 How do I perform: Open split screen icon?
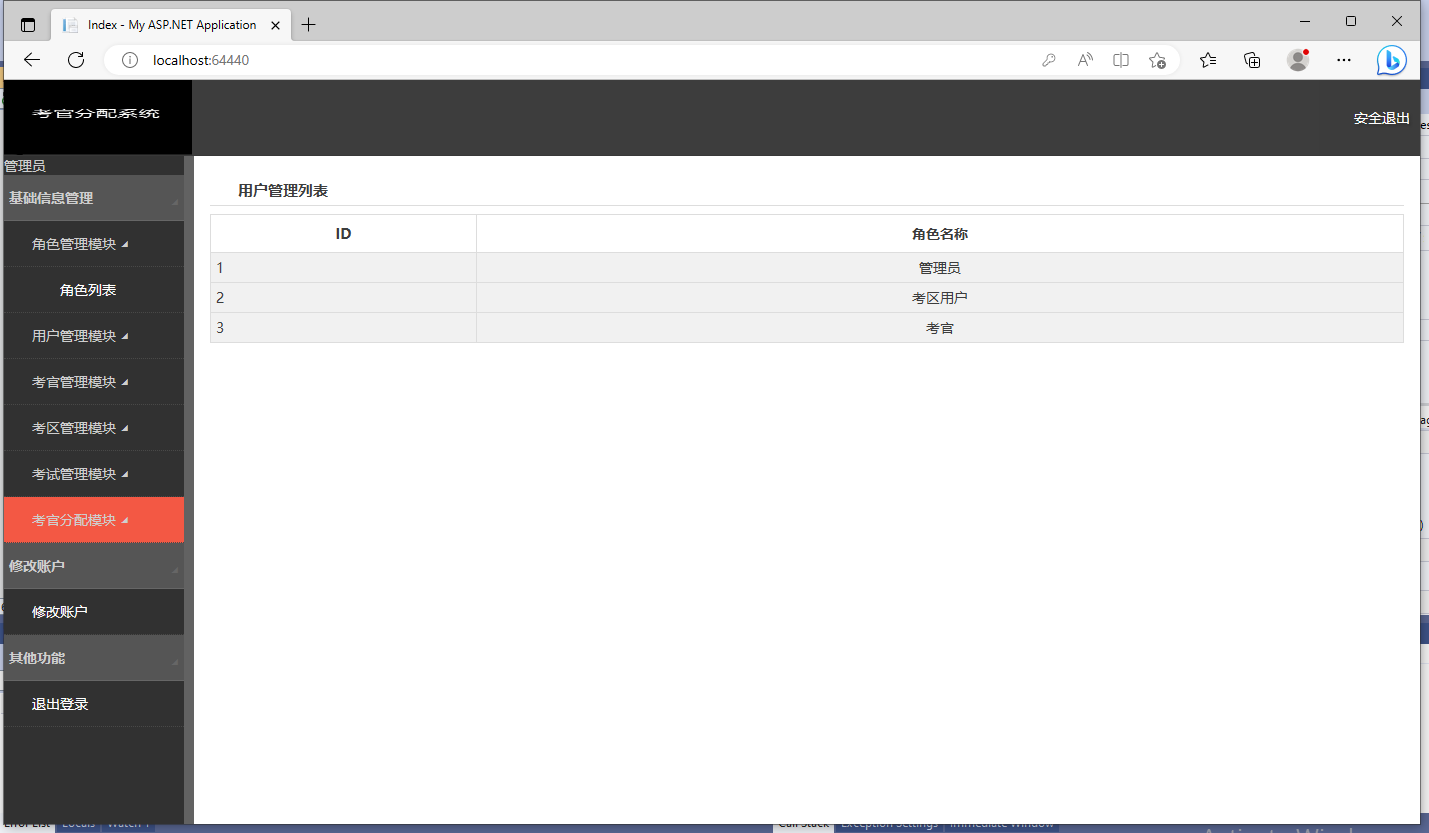click(1121, 60)
